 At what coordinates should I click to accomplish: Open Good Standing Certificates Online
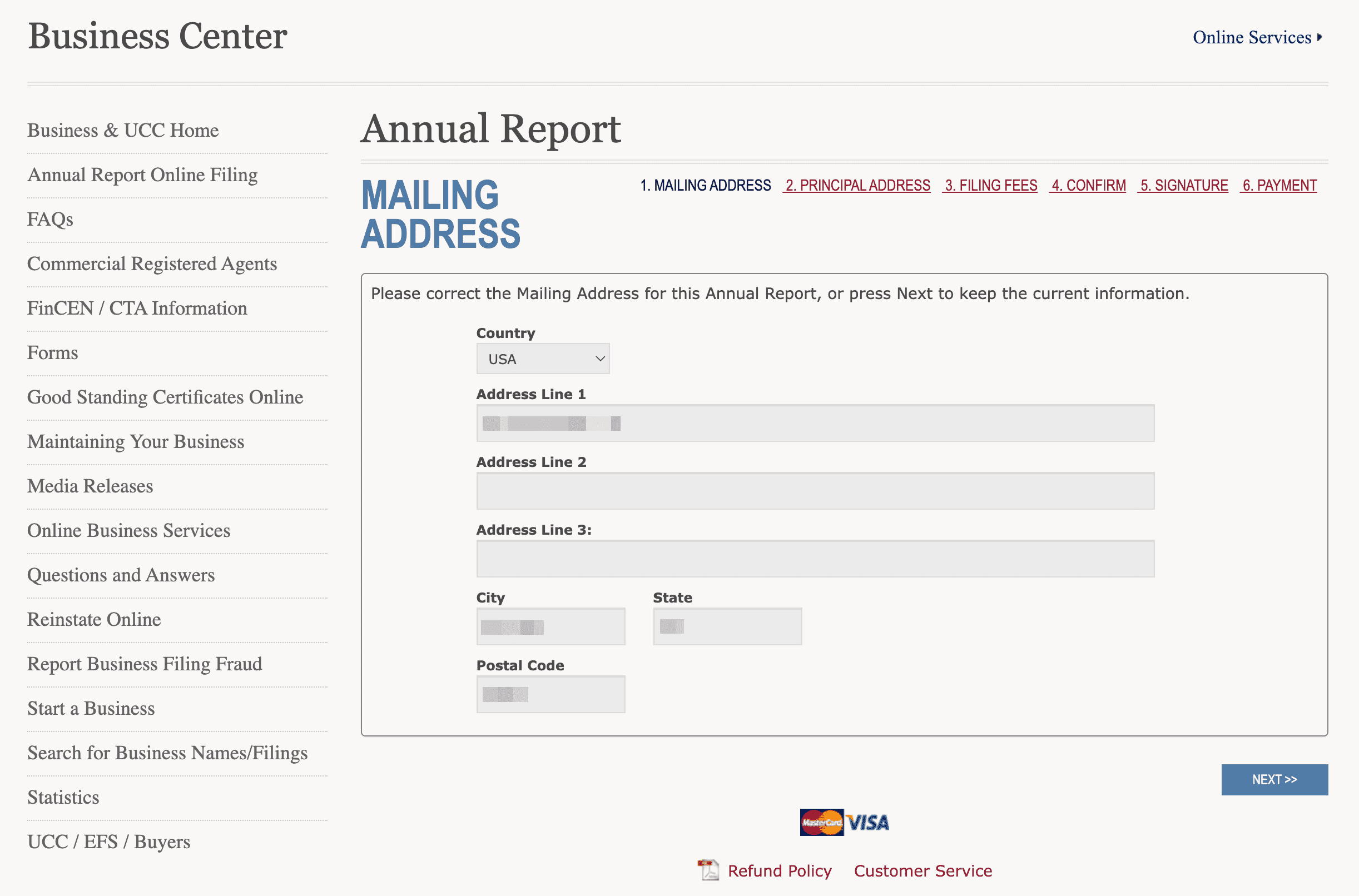click(x=165, y=397)
